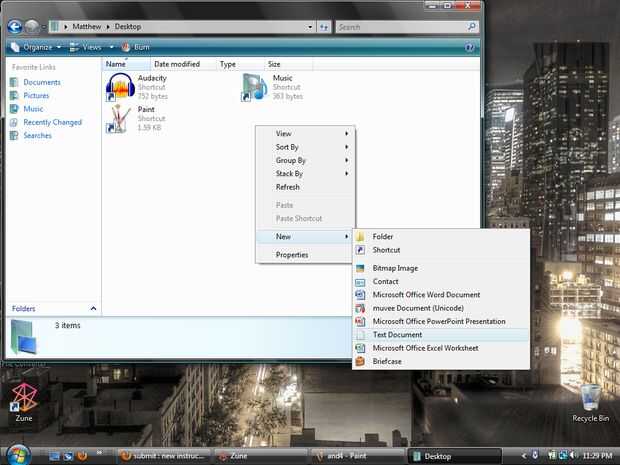Switch to Paint taskbar button
The width and height of the screenshot is (620, 465).
(358, 456)
